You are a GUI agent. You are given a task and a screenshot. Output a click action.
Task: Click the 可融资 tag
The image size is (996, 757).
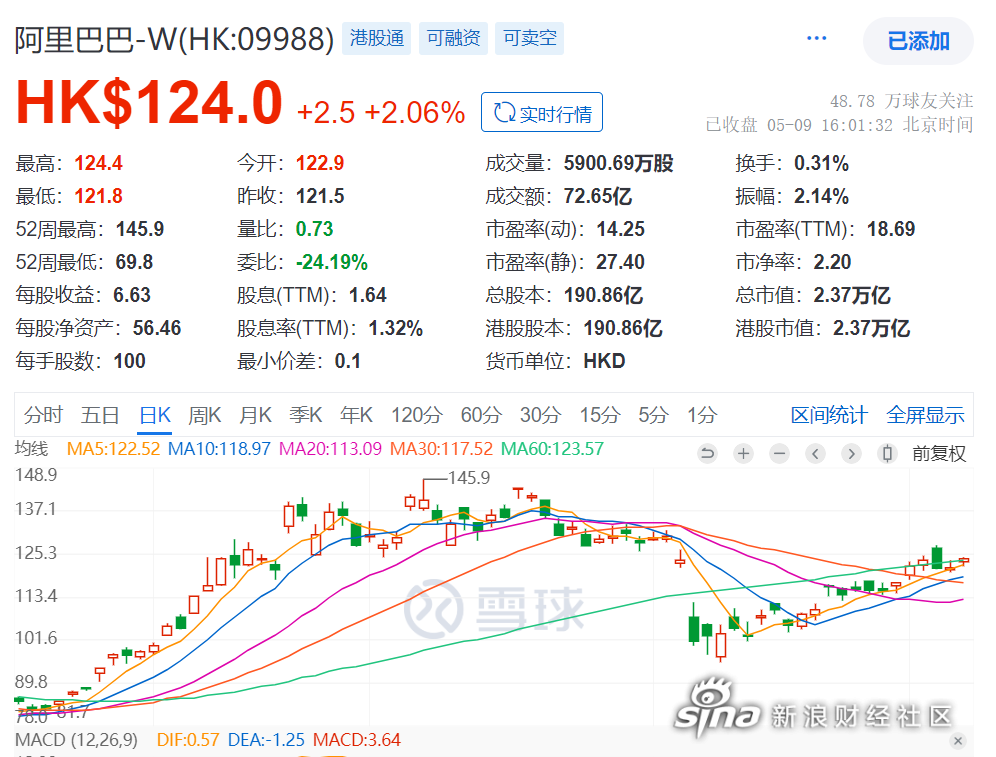(x=454, y=39)
